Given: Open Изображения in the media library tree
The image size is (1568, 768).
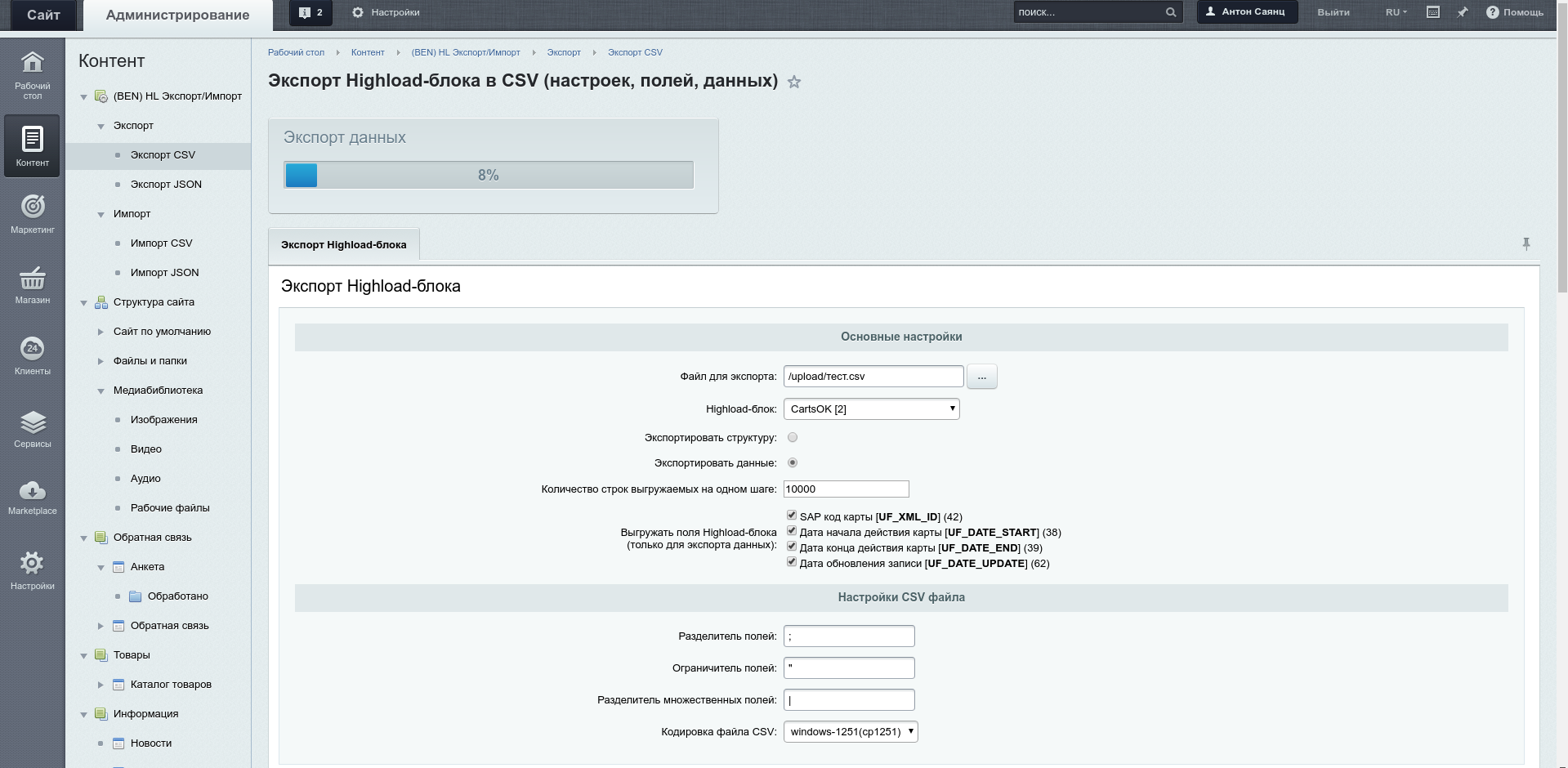Looking at the screenshot, I should coord(163,420).
